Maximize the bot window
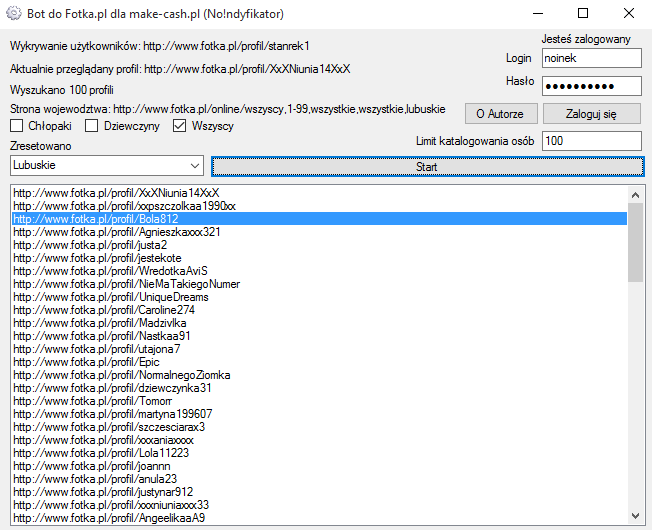 pos(583,14)
